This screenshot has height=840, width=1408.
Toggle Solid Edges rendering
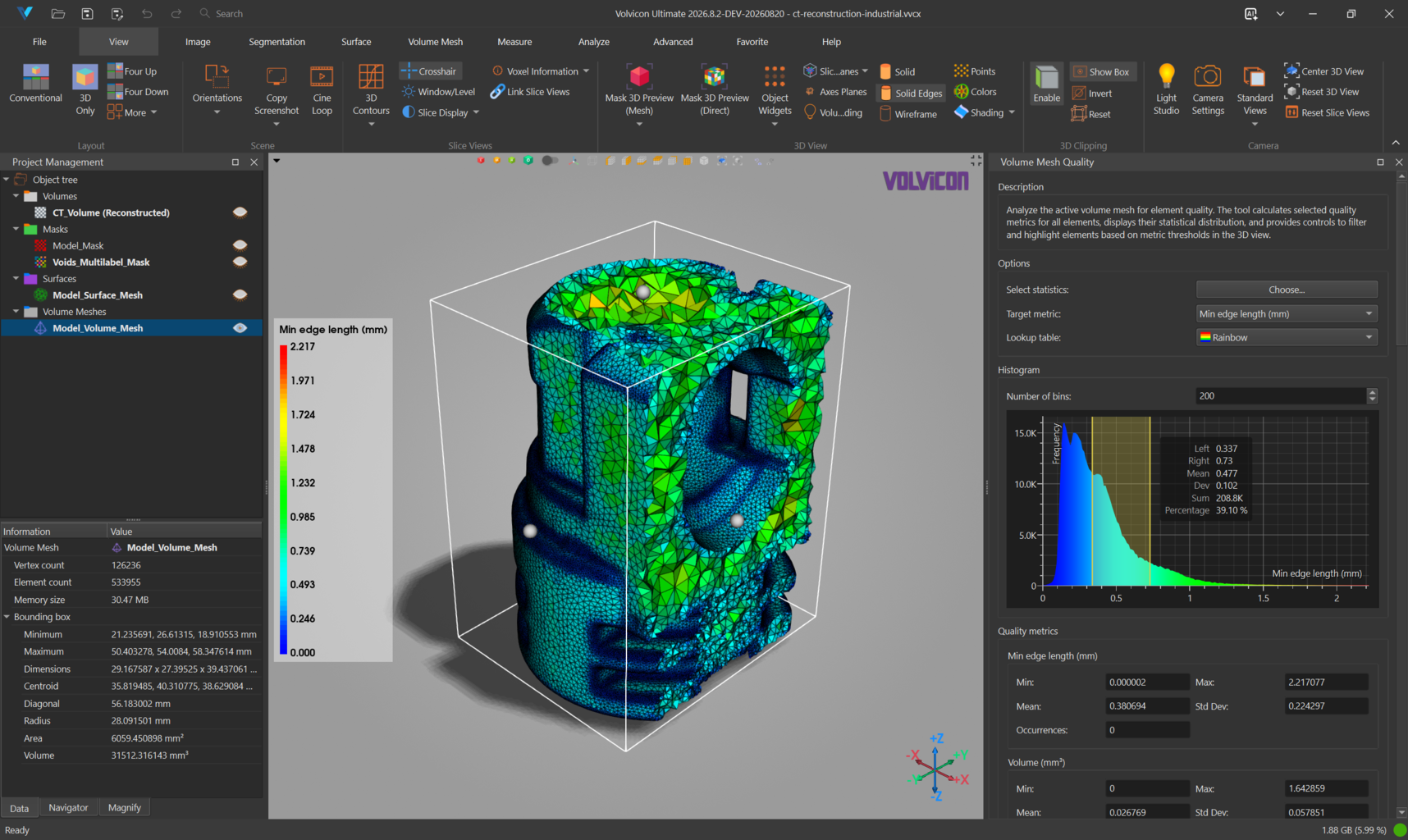(x=912, y=94)
